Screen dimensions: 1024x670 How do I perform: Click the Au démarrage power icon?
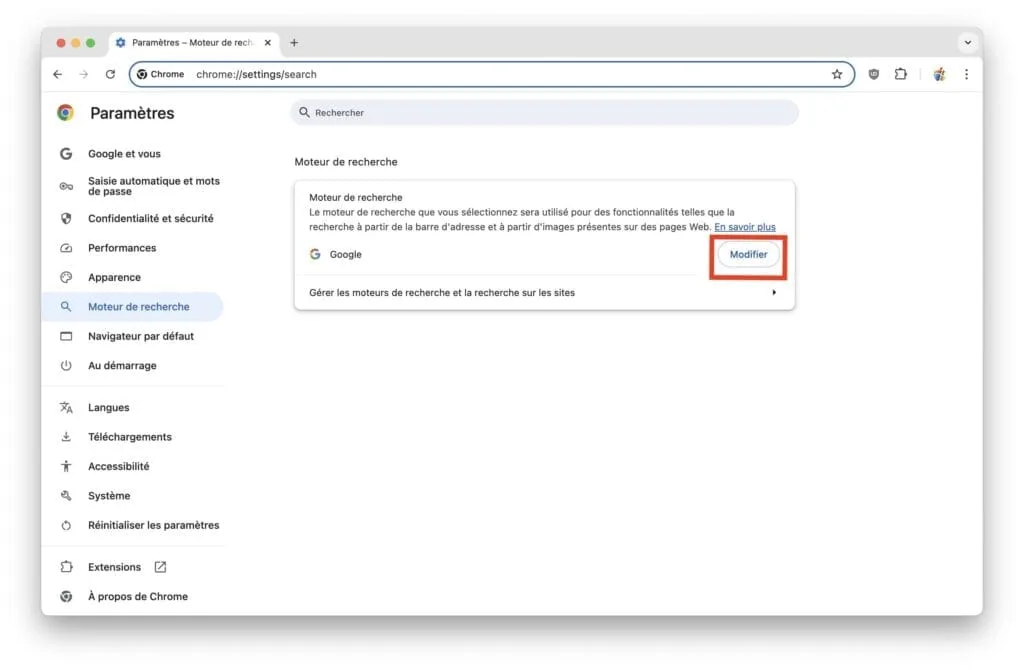(x=65, y=365)
